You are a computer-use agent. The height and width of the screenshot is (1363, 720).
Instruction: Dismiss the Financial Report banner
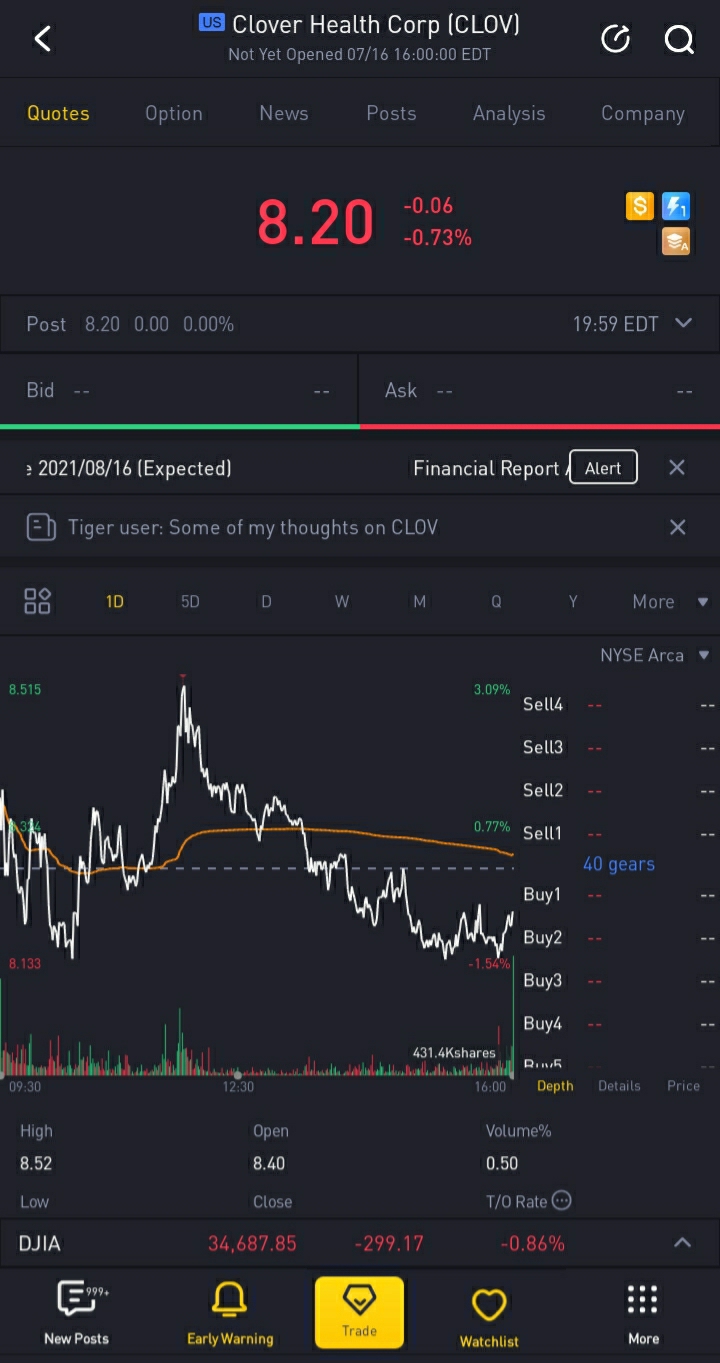click(x=677, y=467)
